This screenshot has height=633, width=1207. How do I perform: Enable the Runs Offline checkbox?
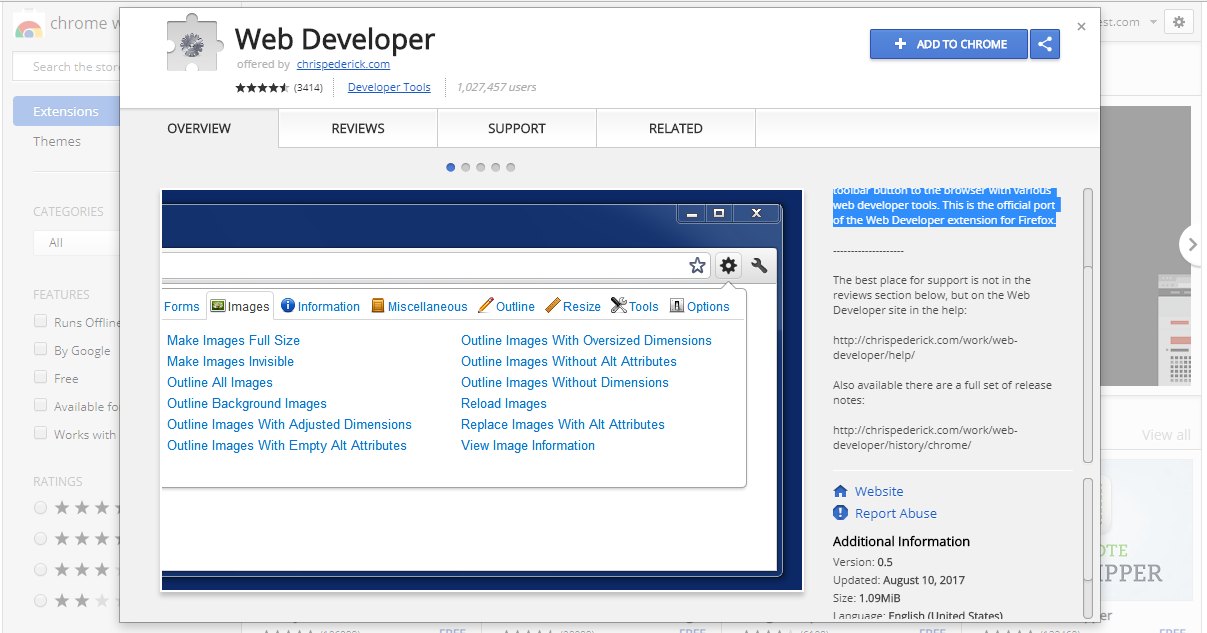(41, 322)
